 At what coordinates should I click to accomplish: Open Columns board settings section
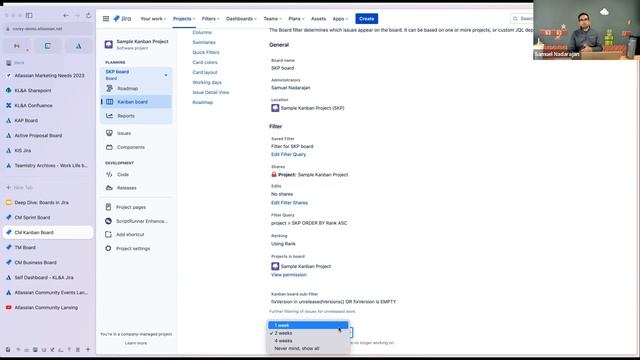tap(202, 32)
